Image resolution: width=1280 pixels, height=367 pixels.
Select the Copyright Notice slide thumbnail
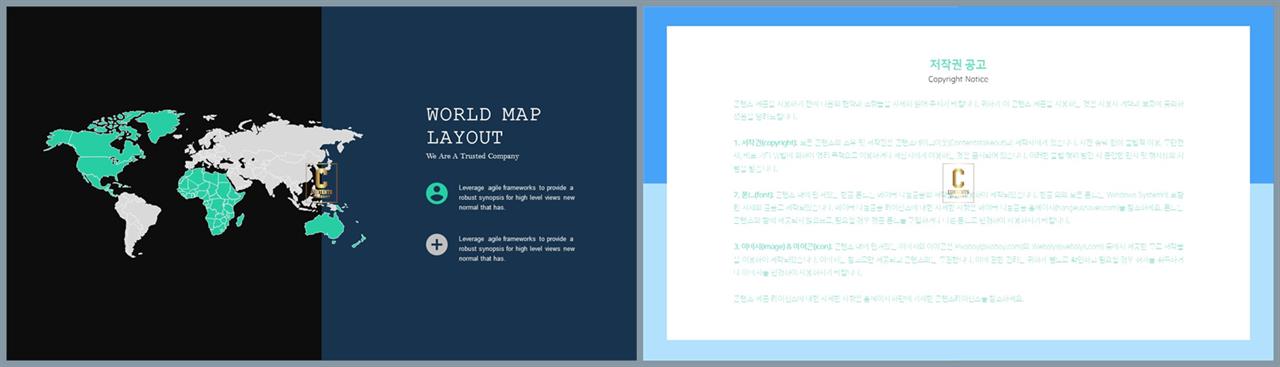pos(958,184)
